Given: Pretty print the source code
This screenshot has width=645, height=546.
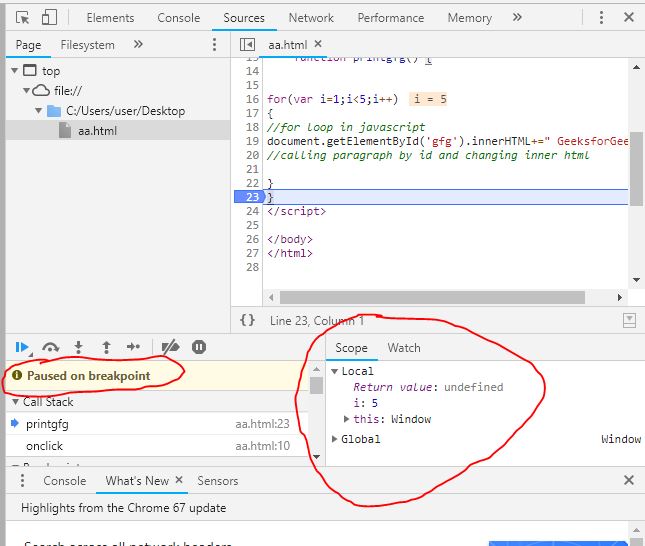Looking at the screenshot, I should [247, 320].
